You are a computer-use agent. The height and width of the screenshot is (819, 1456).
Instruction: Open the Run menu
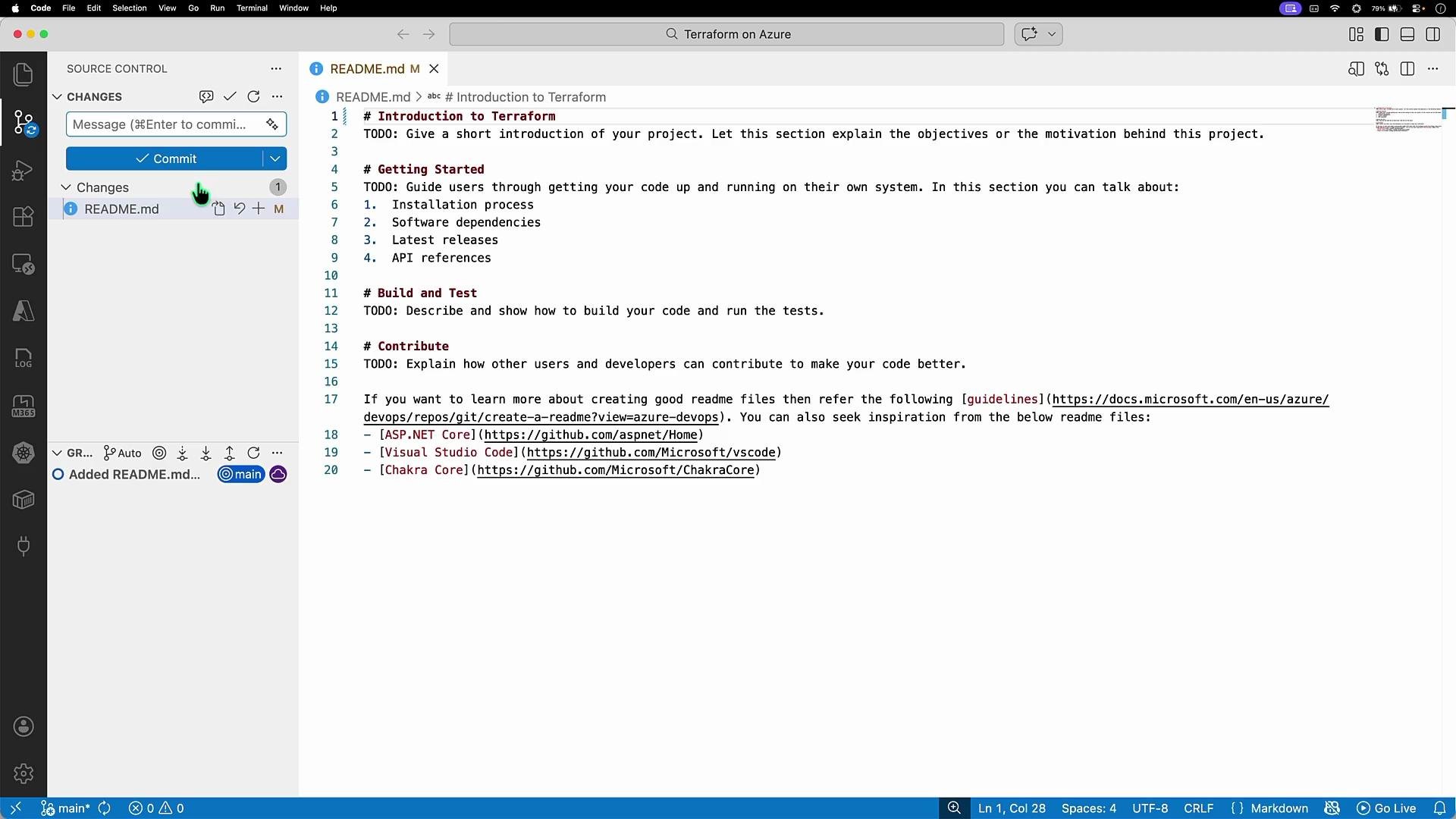pos(217,8)
